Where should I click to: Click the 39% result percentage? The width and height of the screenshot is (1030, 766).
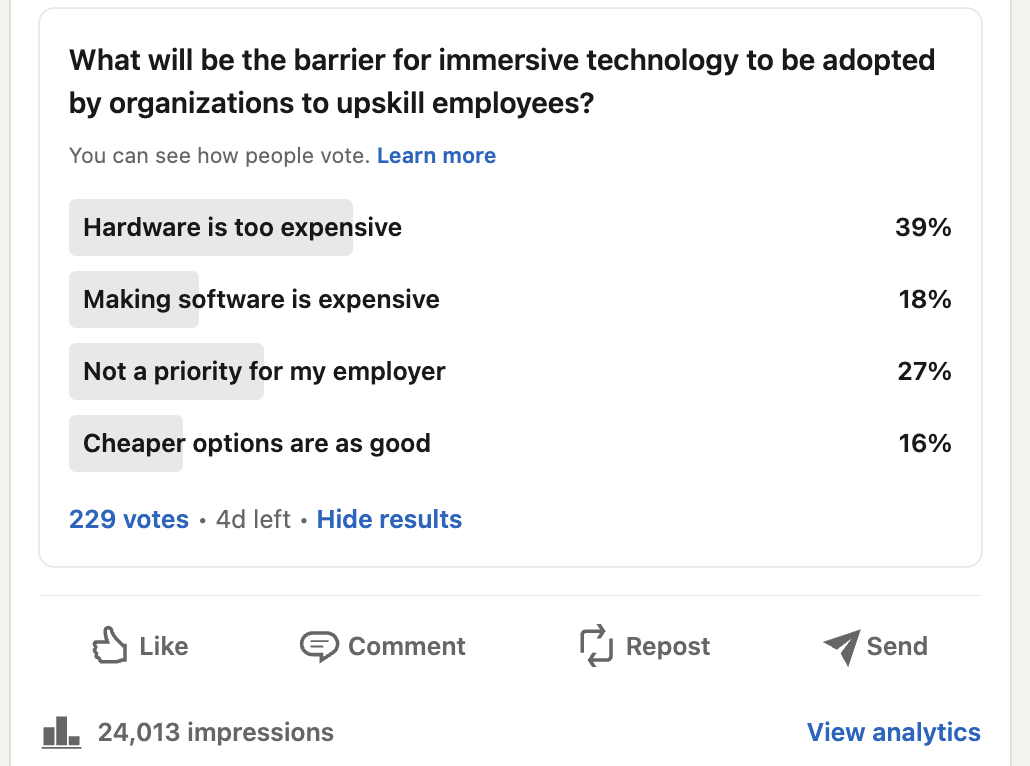pyautogui.click(x=923, y=228)
